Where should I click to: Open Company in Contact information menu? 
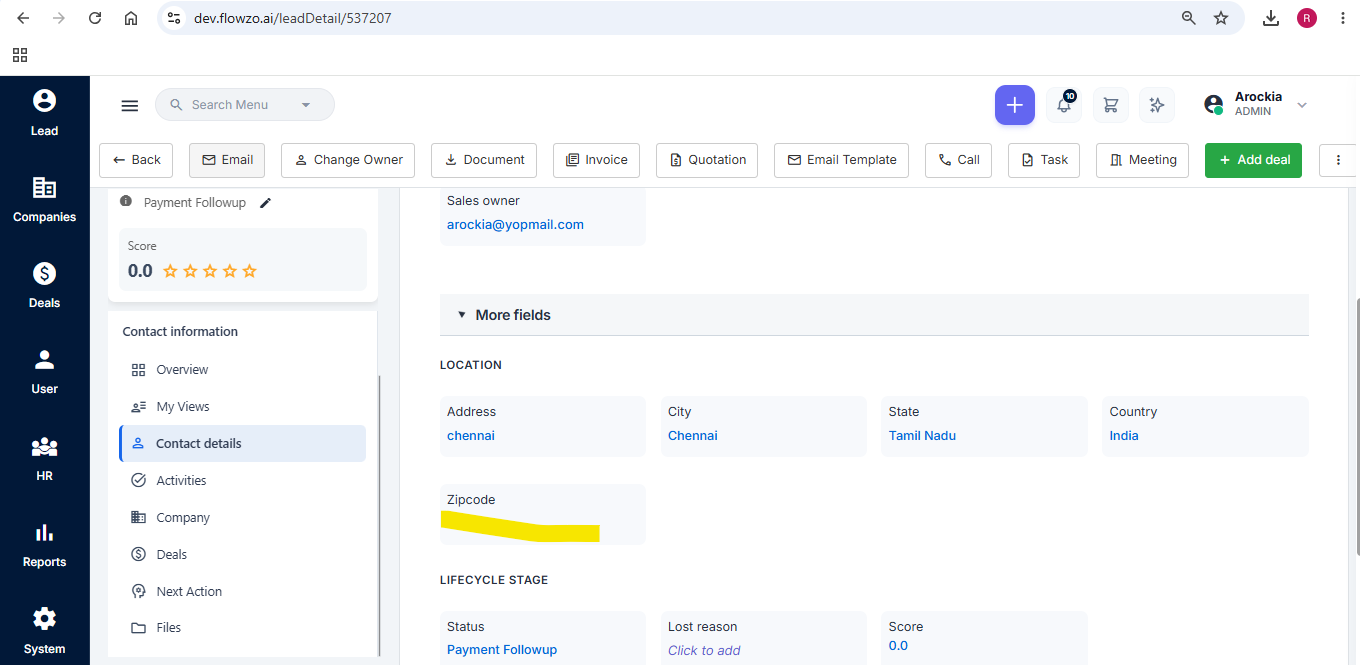coord(242,518)
